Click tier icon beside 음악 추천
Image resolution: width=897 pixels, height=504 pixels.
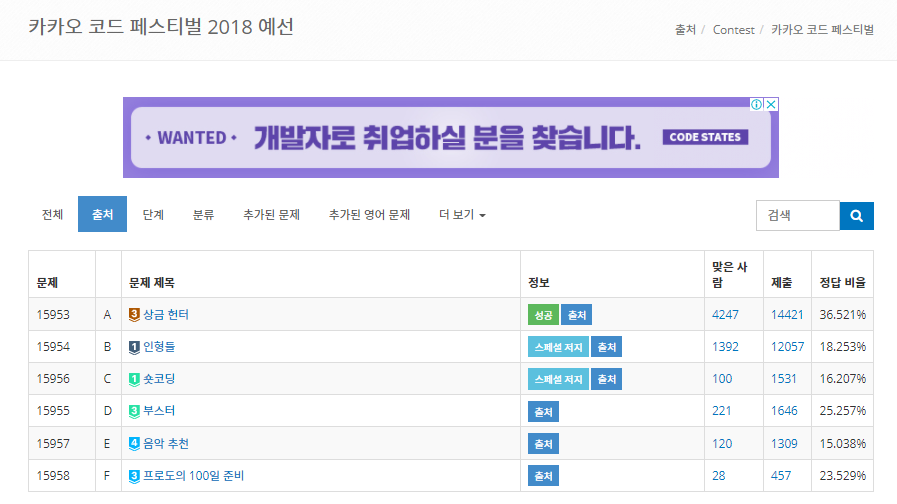[x=134, y=444]
